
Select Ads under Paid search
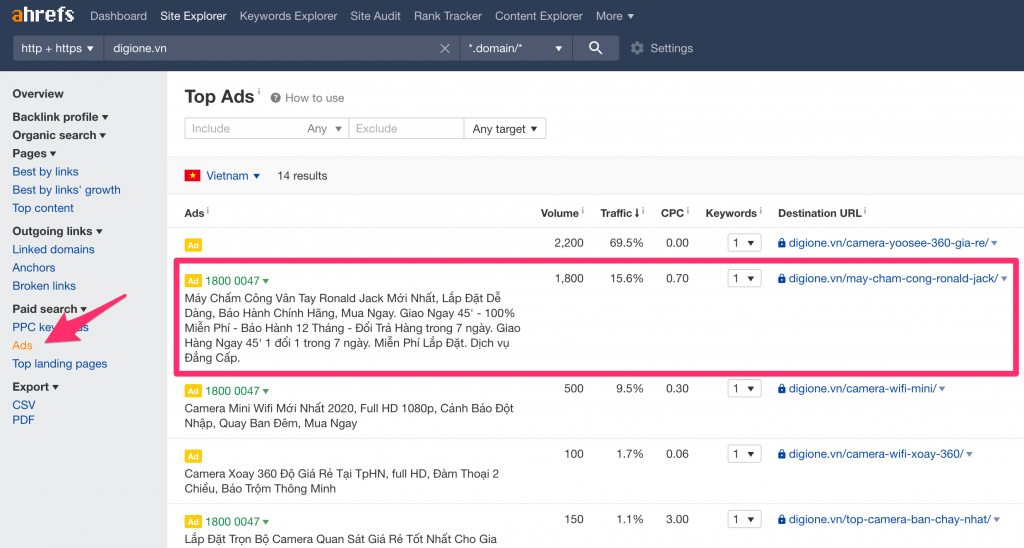tap(22, 346)
